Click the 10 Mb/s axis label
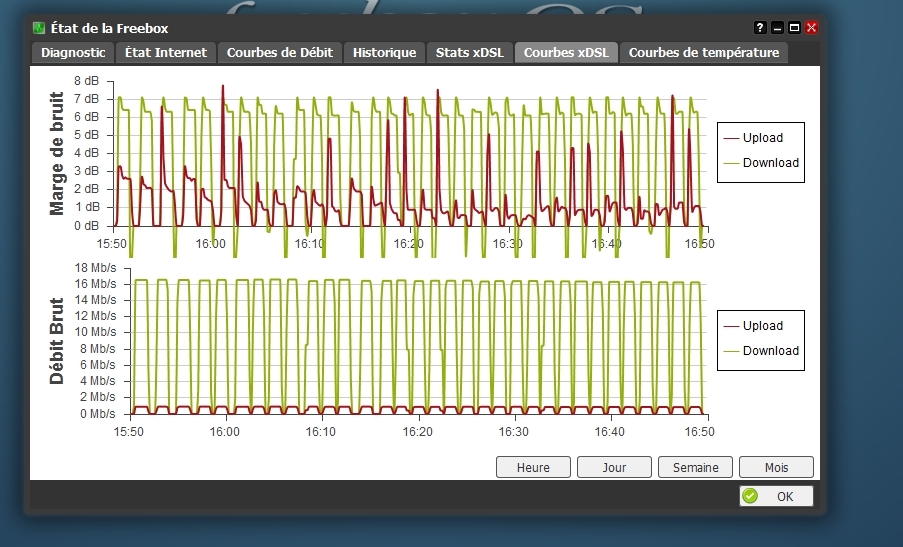The width and height of the screenshot is (903, 547). [x=95, y=332]
